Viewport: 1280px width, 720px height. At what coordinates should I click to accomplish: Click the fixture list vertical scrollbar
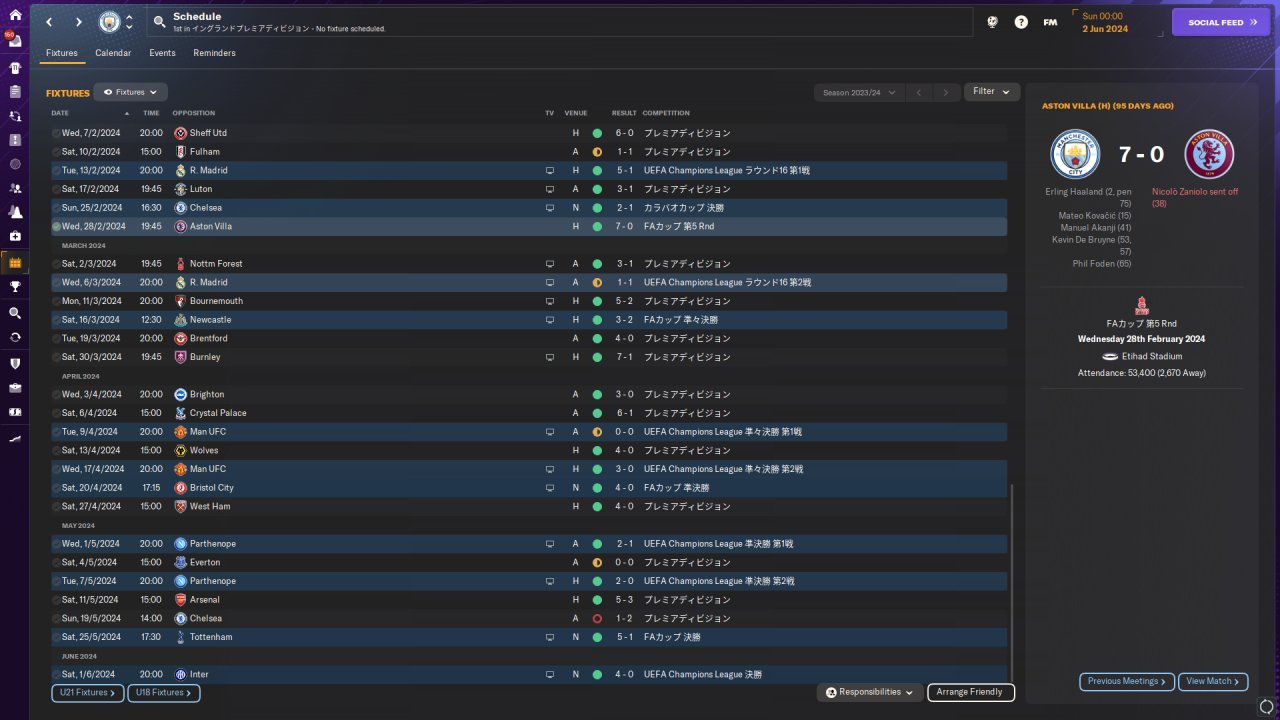click(1012, 582)
